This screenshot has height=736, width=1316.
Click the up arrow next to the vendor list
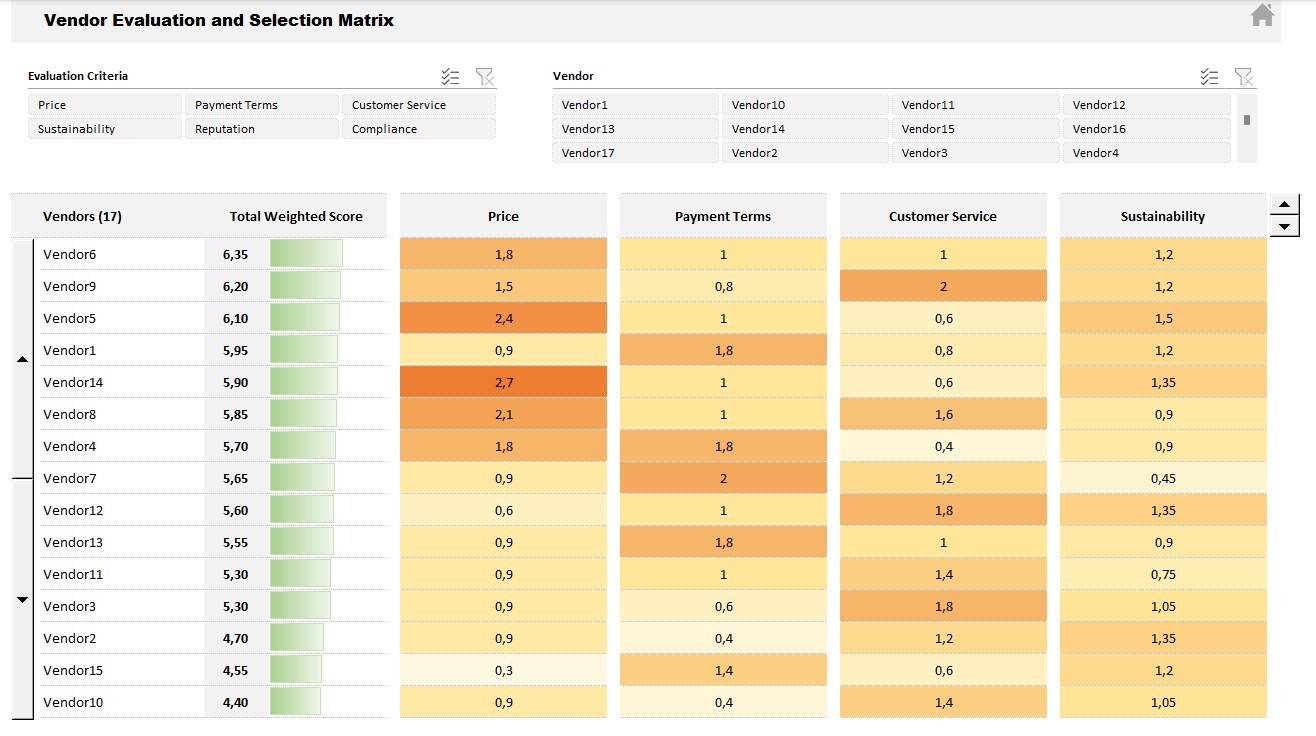(x=22, y=358)
